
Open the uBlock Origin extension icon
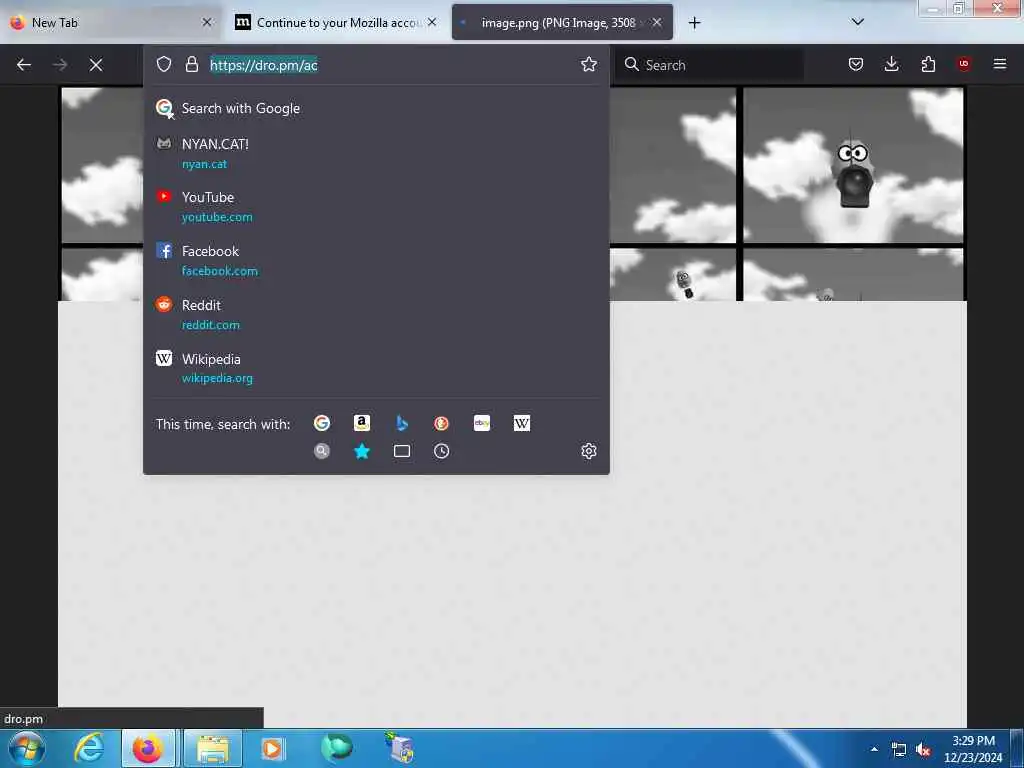(964, 64)
